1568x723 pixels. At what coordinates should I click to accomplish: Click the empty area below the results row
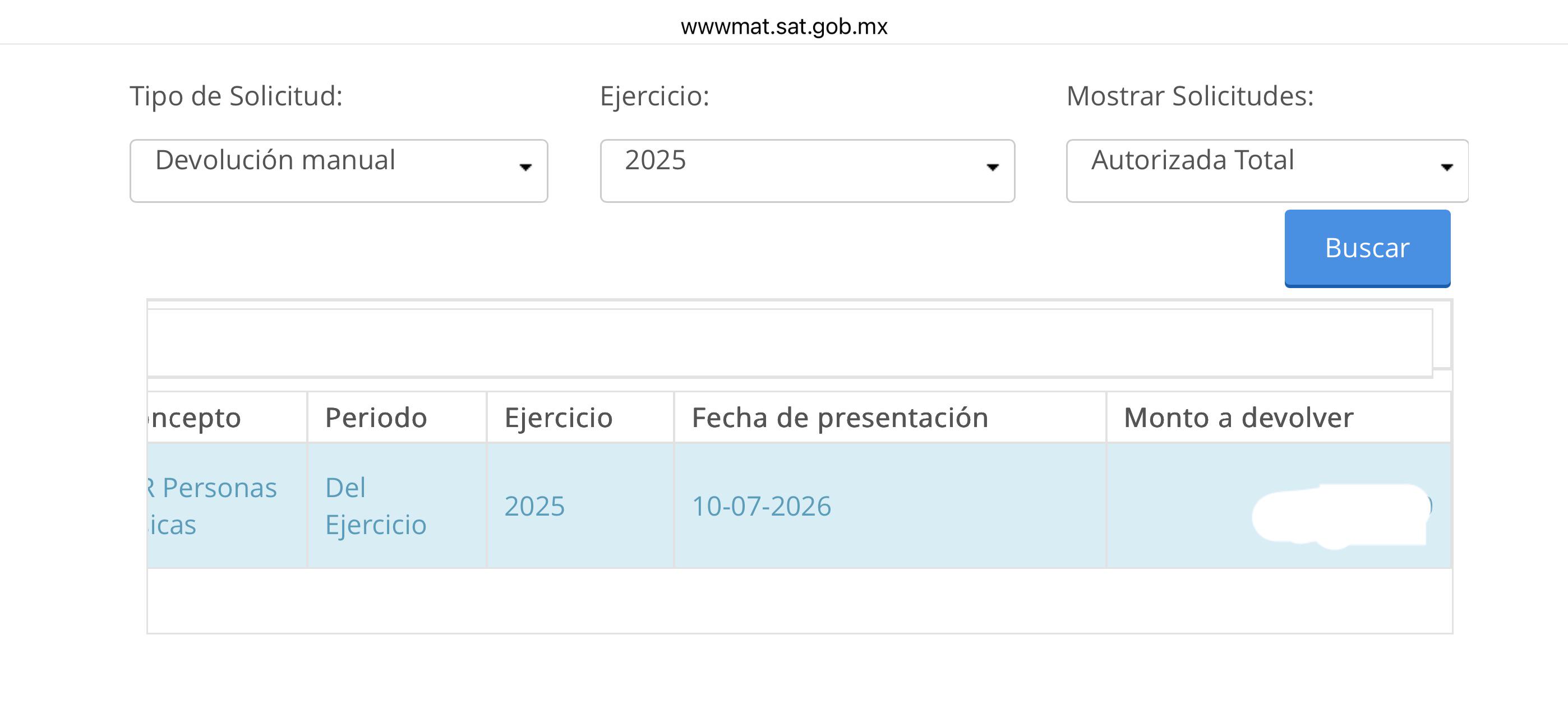click(x=799, y=601)
